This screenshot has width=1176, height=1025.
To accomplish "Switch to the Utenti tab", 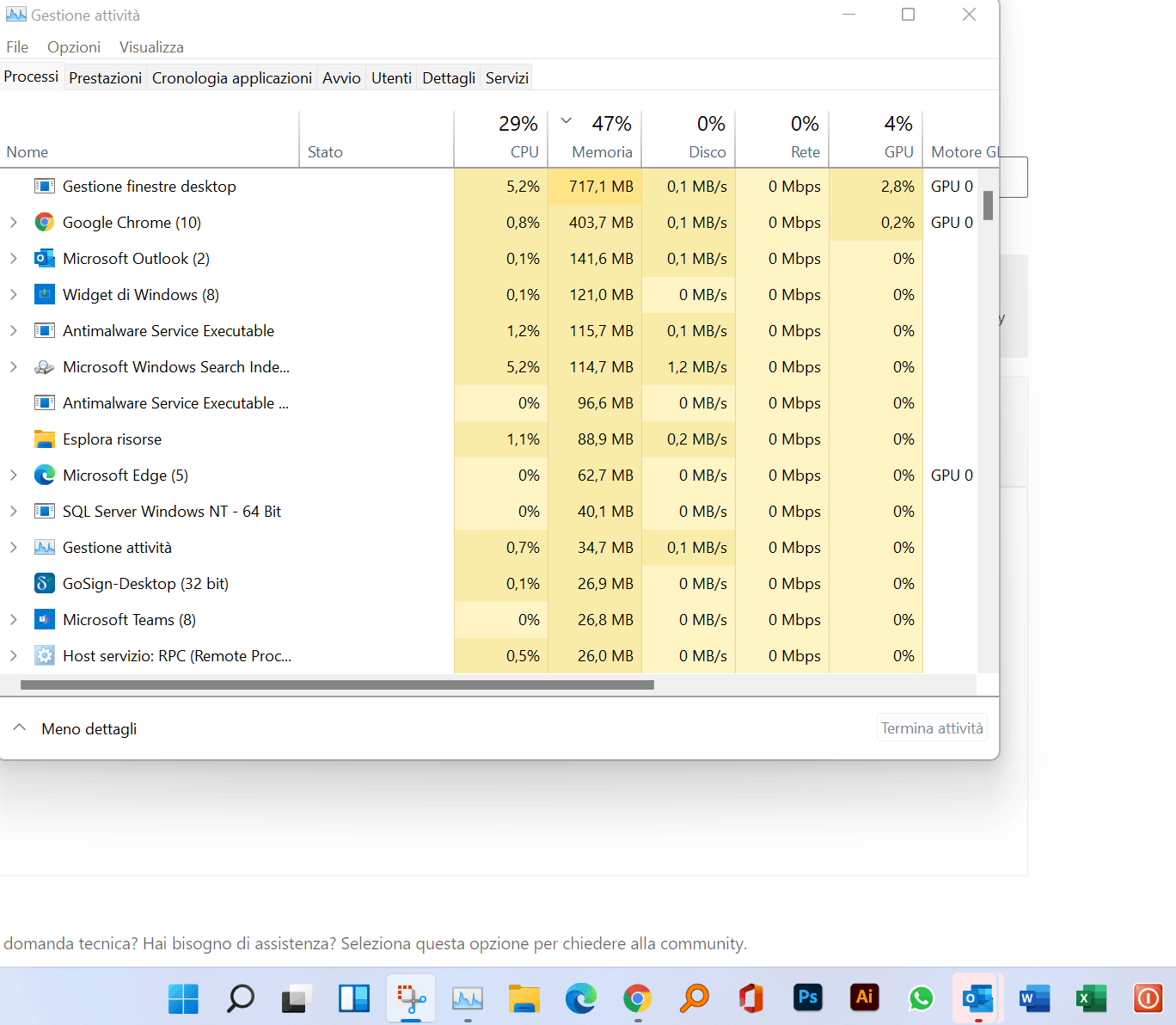I will 391,78.
